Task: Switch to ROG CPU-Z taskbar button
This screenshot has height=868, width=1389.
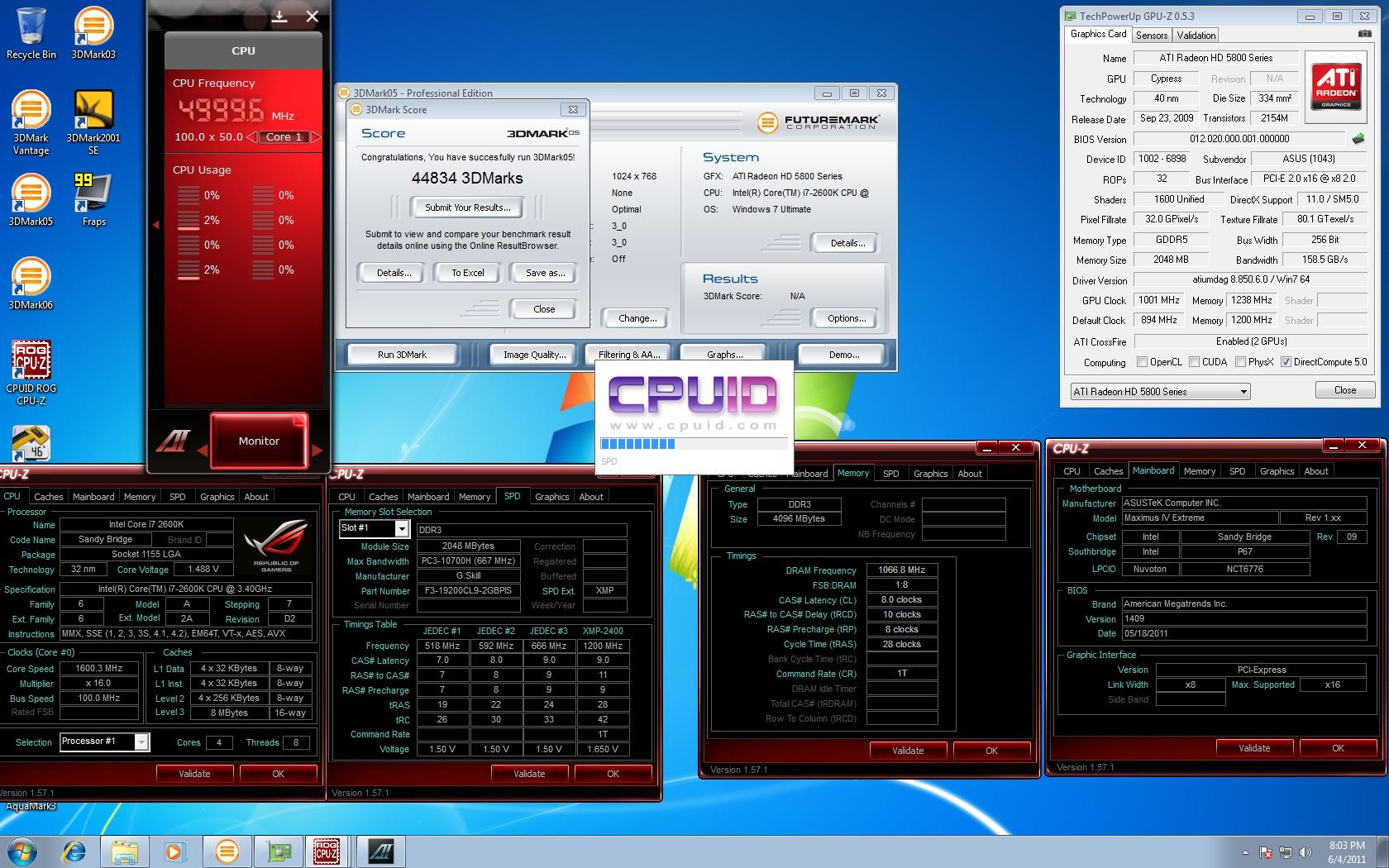Action: (327, 851)
